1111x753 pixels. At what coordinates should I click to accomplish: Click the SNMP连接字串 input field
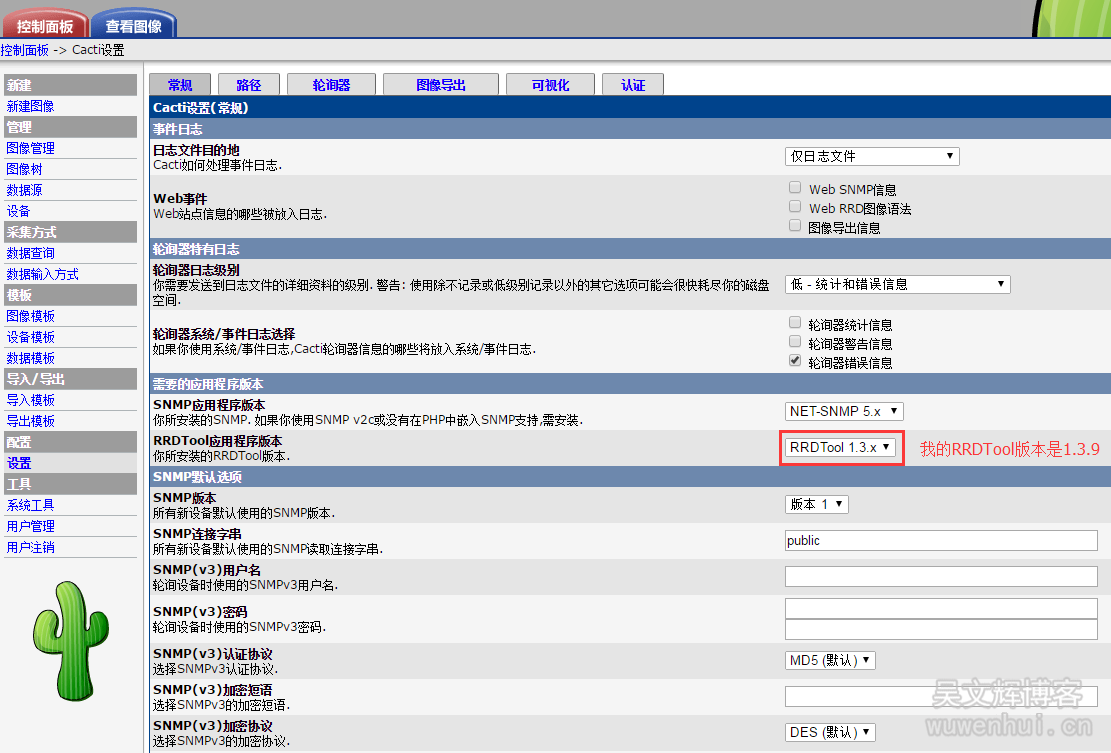click(x=940, y=540)
